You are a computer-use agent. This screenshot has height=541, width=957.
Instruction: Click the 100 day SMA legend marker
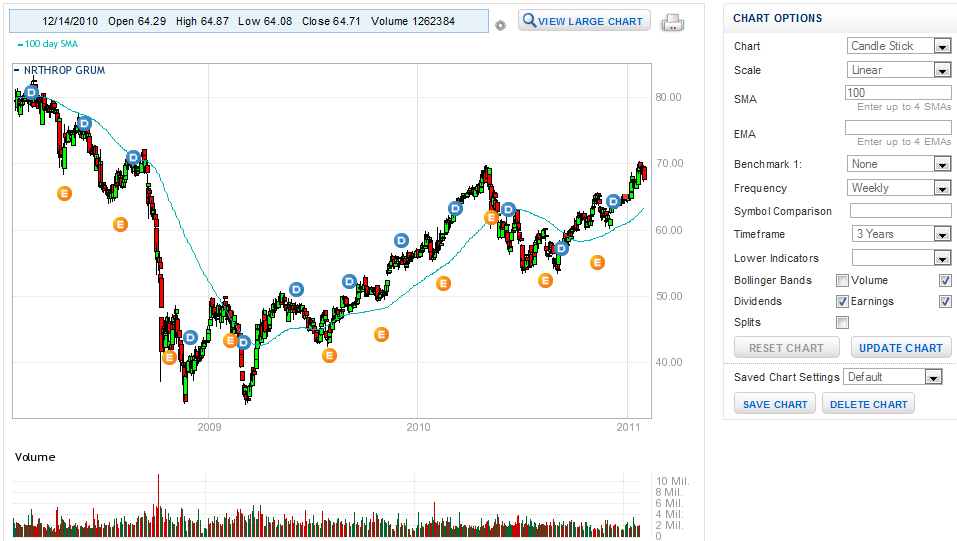click(x=20, y=45)
